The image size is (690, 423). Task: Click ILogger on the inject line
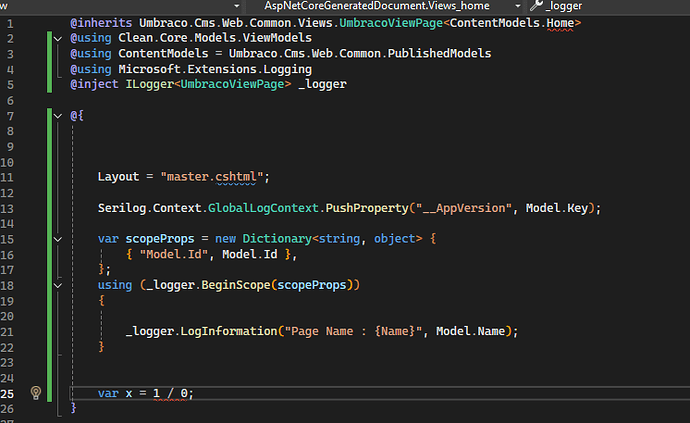(150, 84)
